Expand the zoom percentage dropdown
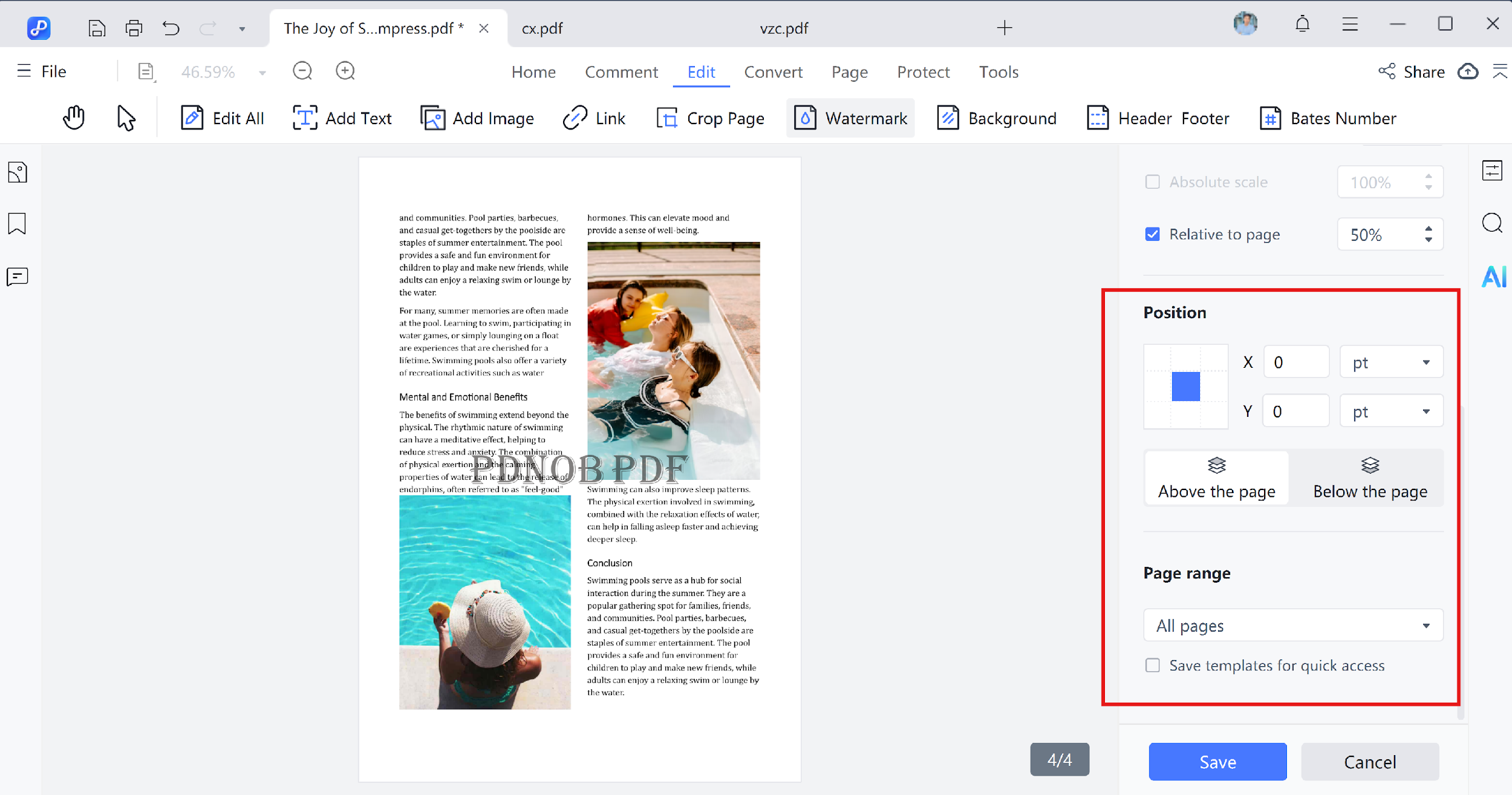Image resolution: width=1512 pixels, height=795 pixels. pyautogui.click(x=262, y=71)
